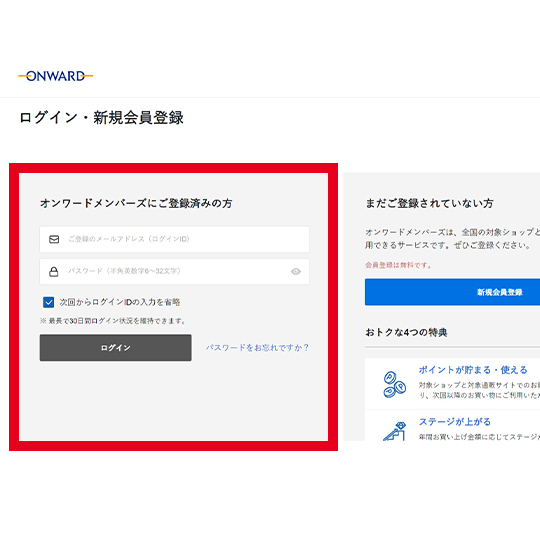Uncheck 次回からログインIDの入力を省略 checkbox
The image size is (540, 540).
tap(49, 302)
